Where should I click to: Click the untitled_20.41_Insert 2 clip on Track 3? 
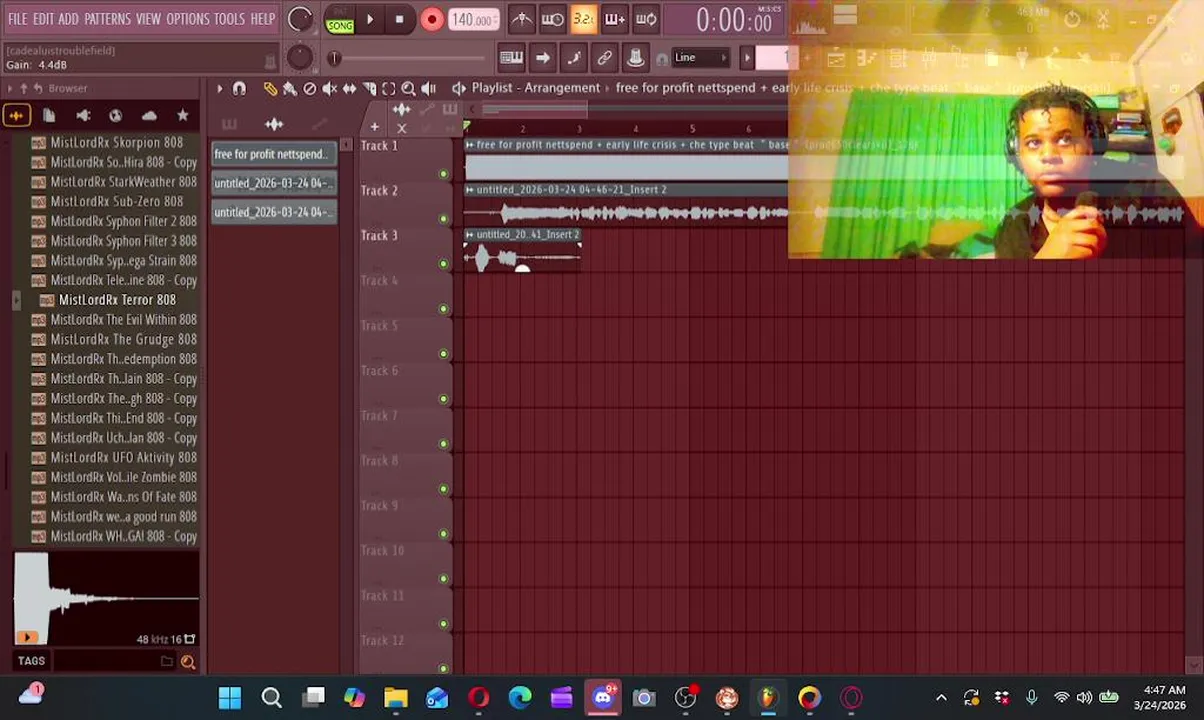[522, 250]
